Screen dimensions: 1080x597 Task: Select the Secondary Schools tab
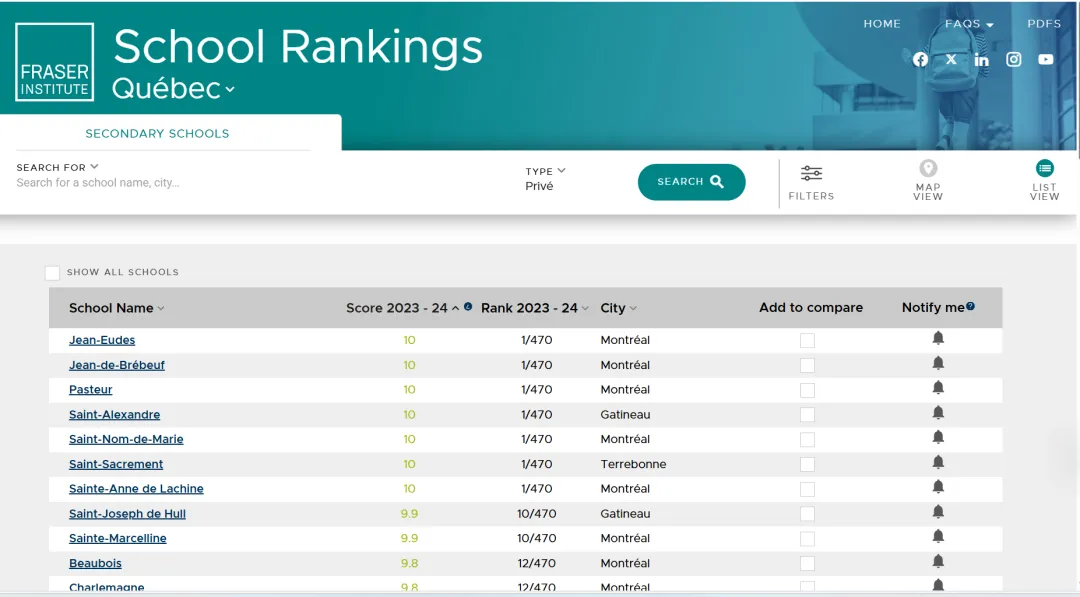[x=157, y=134]
